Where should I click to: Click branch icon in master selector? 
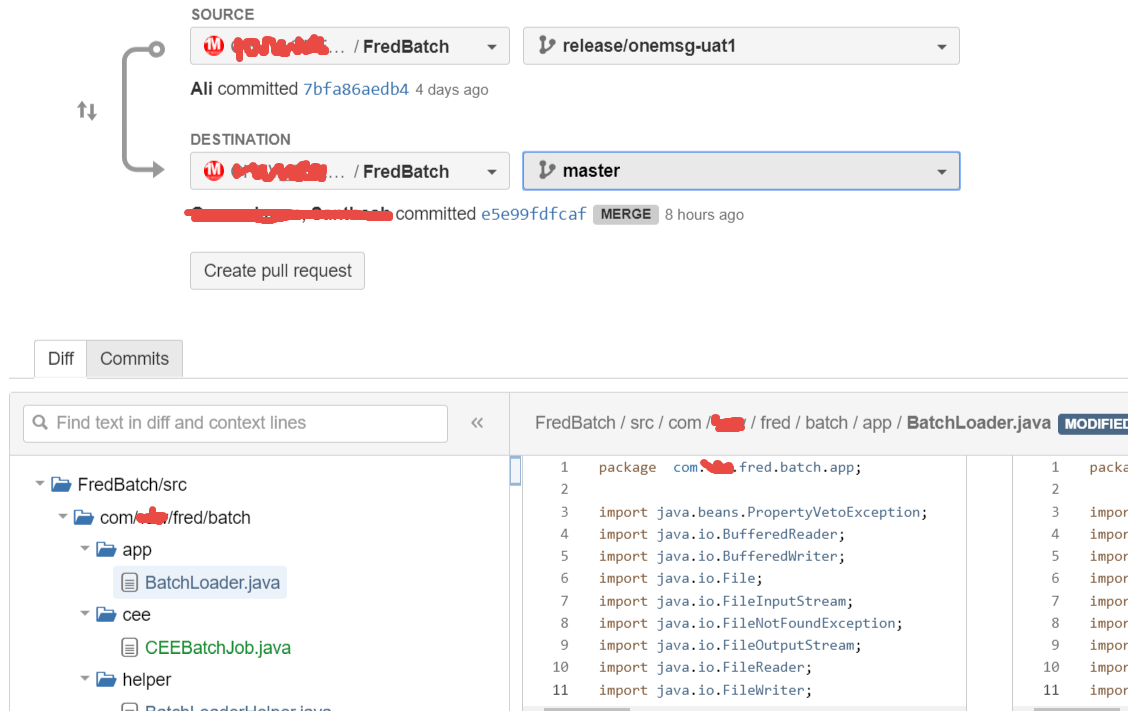click(547, 171)
